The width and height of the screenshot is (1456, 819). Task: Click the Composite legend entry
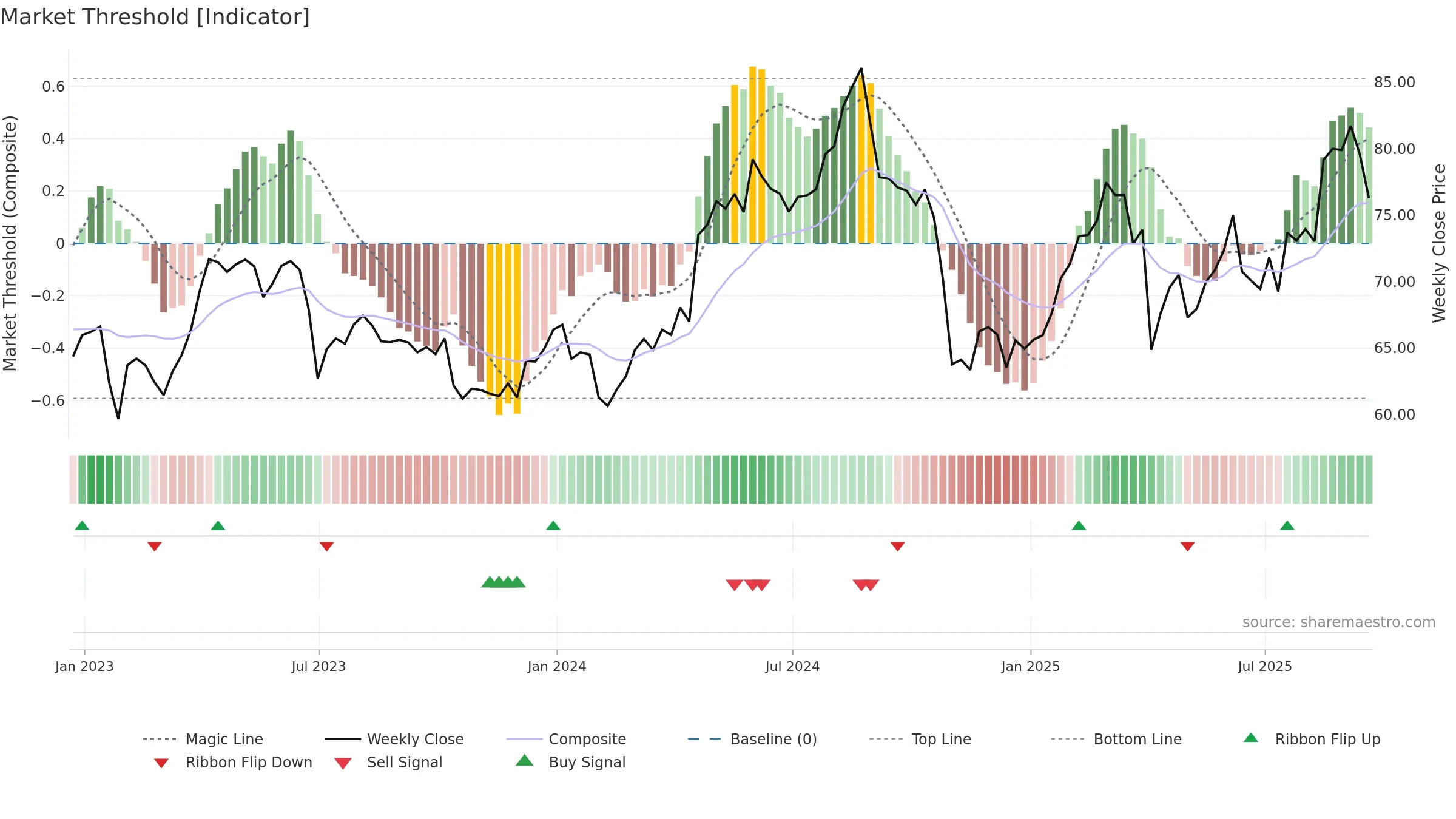point(566,739)
